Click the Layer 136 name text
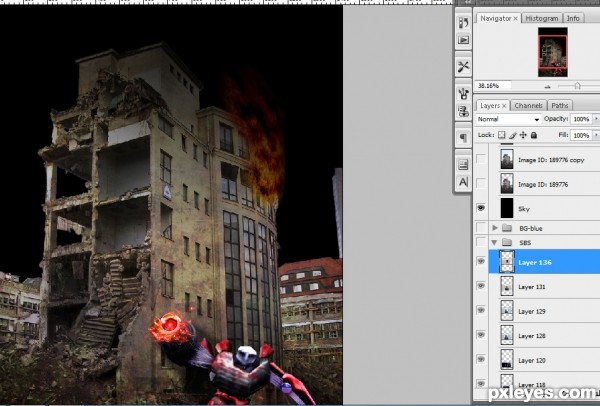This screenshot has width=600, height=406. [535, 262]
